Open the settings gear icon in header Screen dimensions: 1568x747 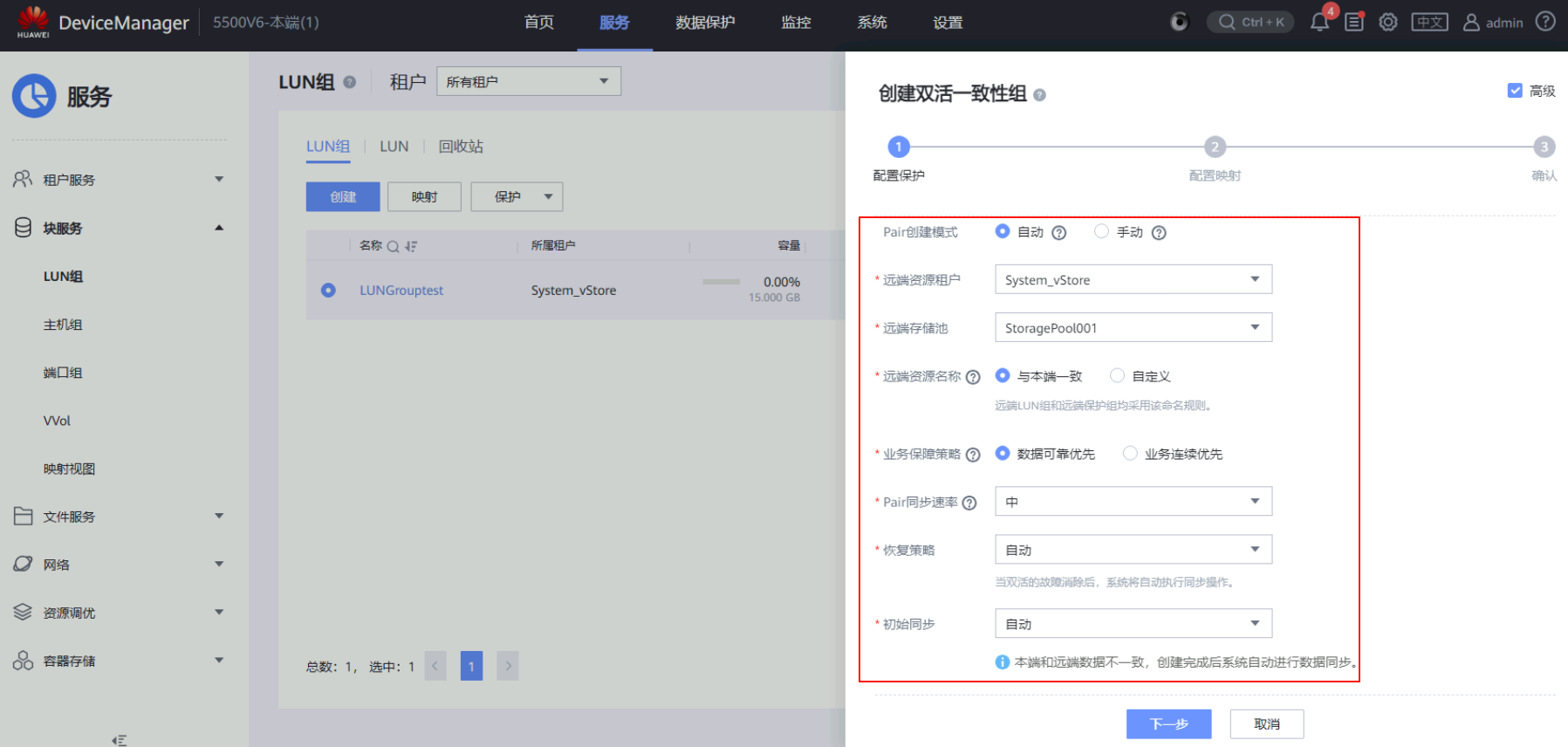[1388, 23]
